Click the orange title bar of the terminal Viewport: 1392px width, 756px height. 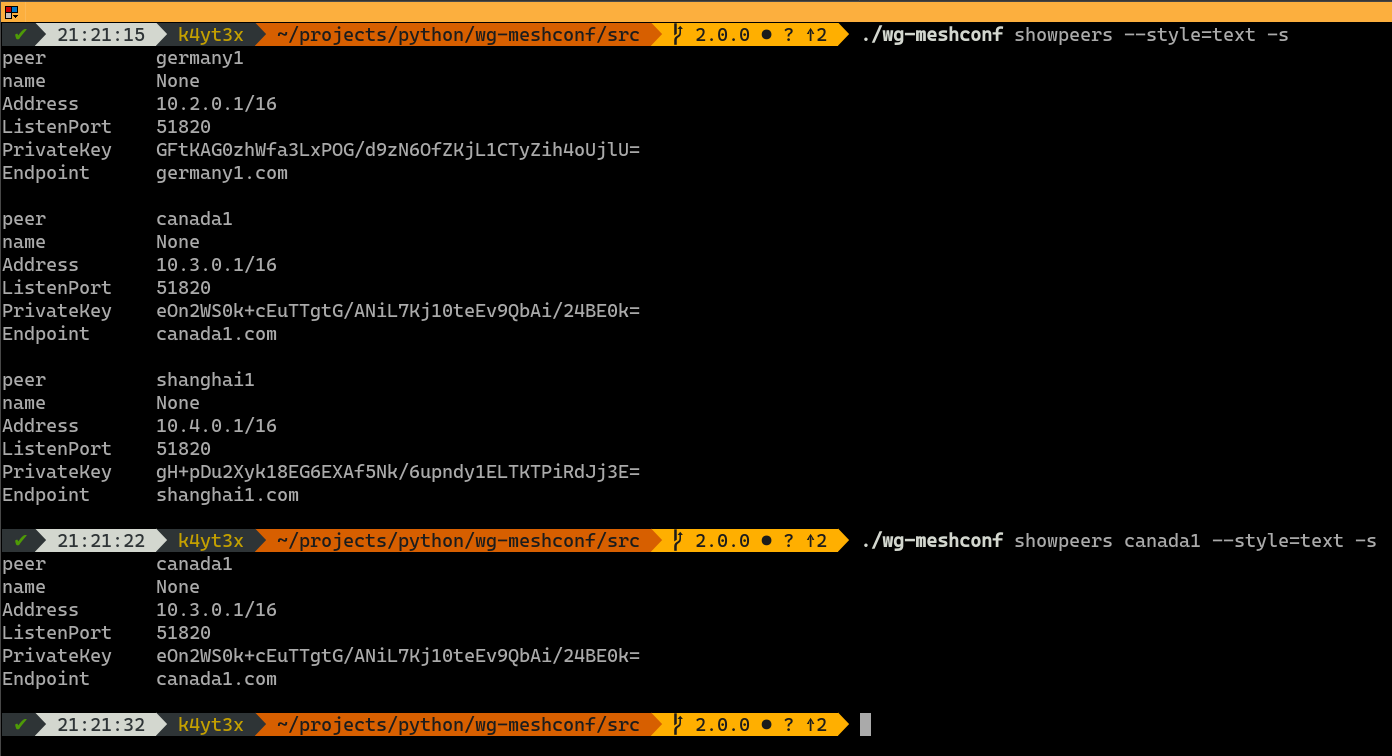[x=696, y=12]
